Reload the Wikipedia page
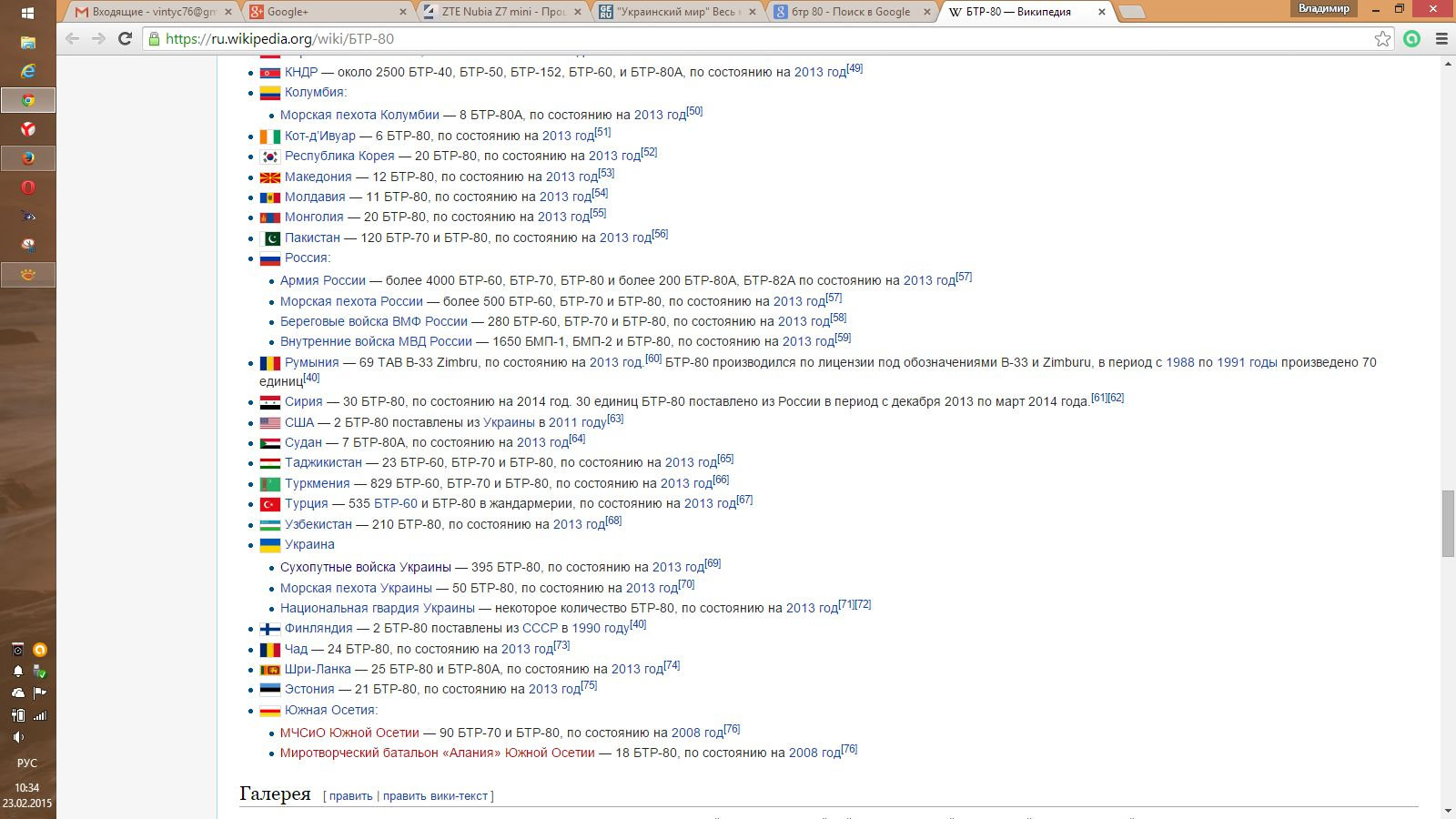1456x819 pixels. [126, 38]
